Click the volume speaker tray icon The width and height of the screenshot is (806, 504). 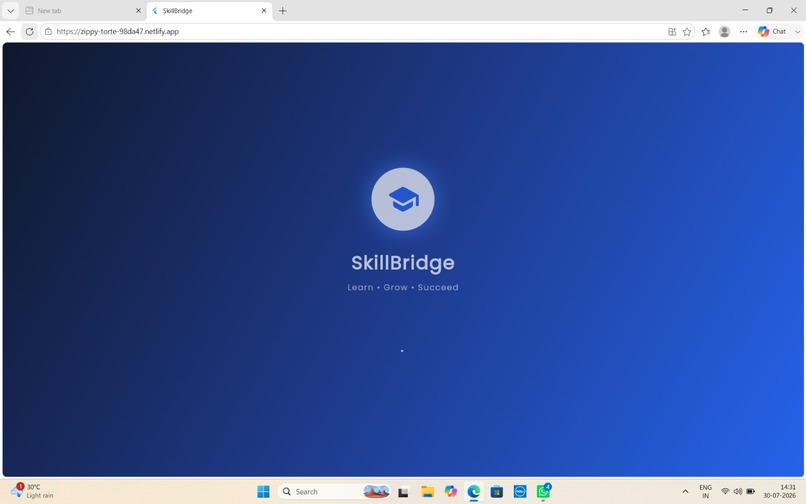pos(738,492)
